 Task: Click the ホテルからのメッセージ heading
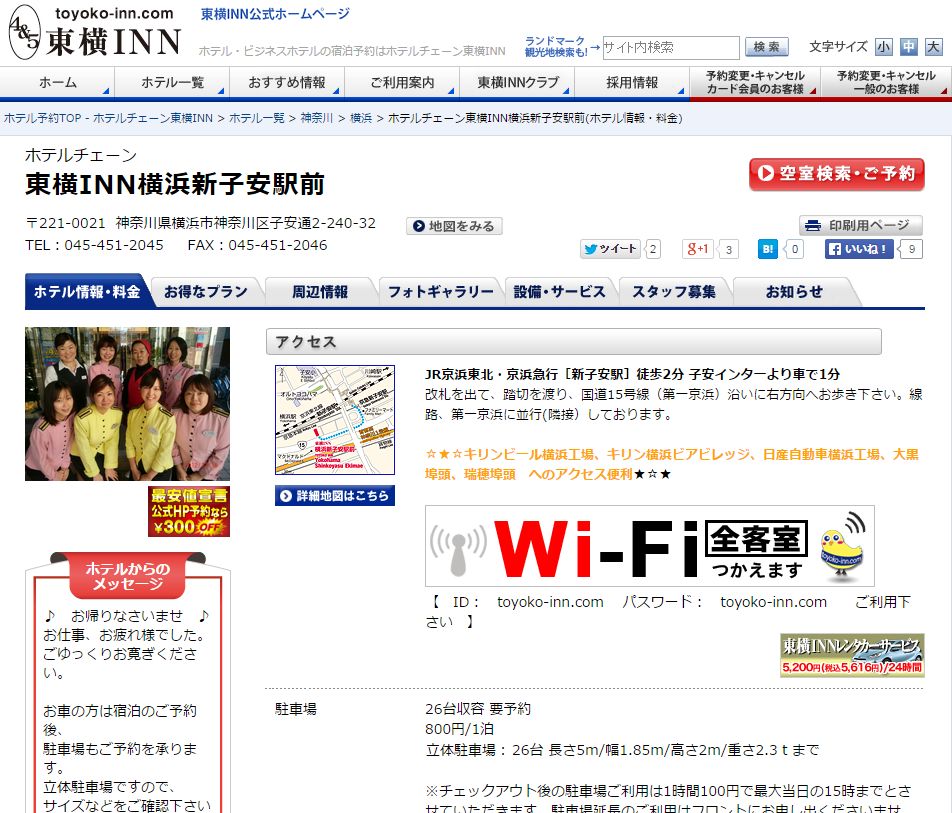tap(128, 576)
